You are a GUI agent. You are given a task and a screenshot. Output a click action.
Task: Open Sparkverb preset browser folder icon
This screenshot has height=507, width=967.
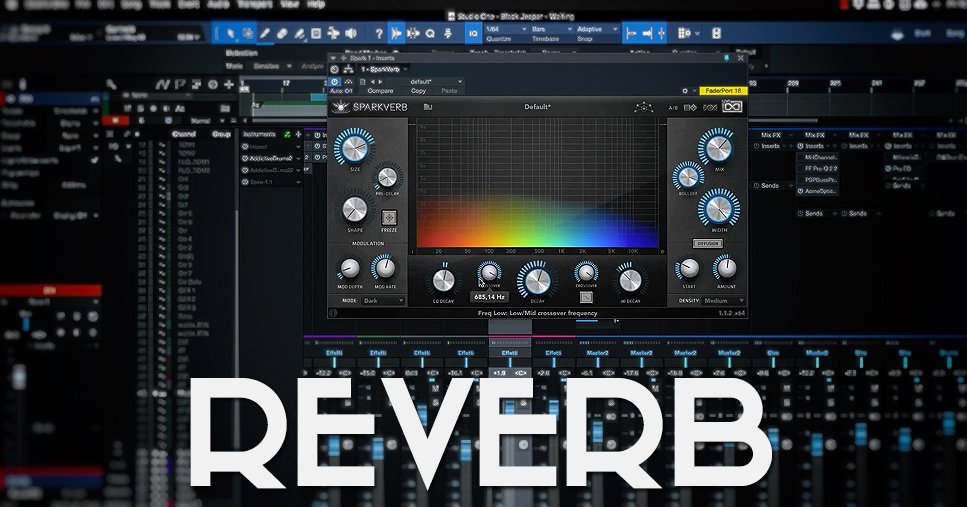pyautogui.click(x=428, y=107)
